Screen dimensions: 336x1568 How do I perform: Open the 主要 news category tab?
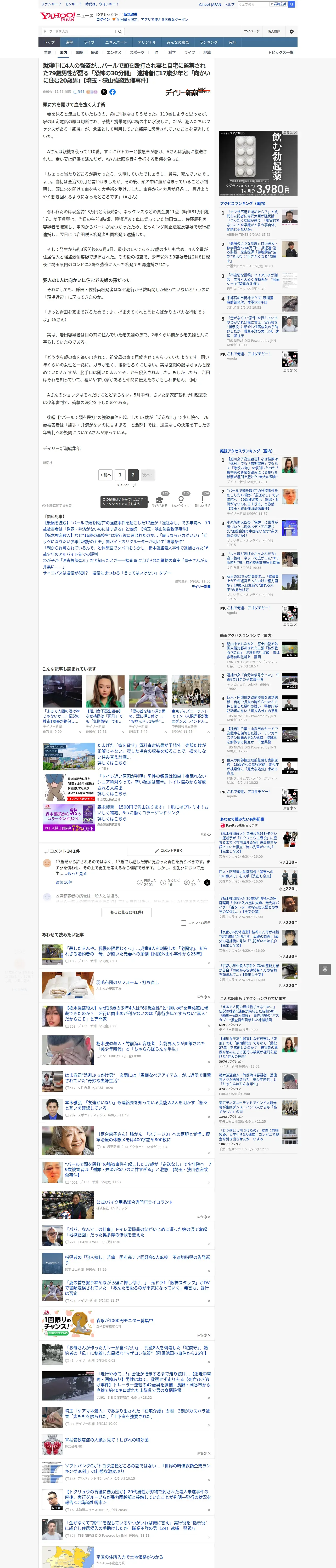pyautogui.click(x=48, y=52)
